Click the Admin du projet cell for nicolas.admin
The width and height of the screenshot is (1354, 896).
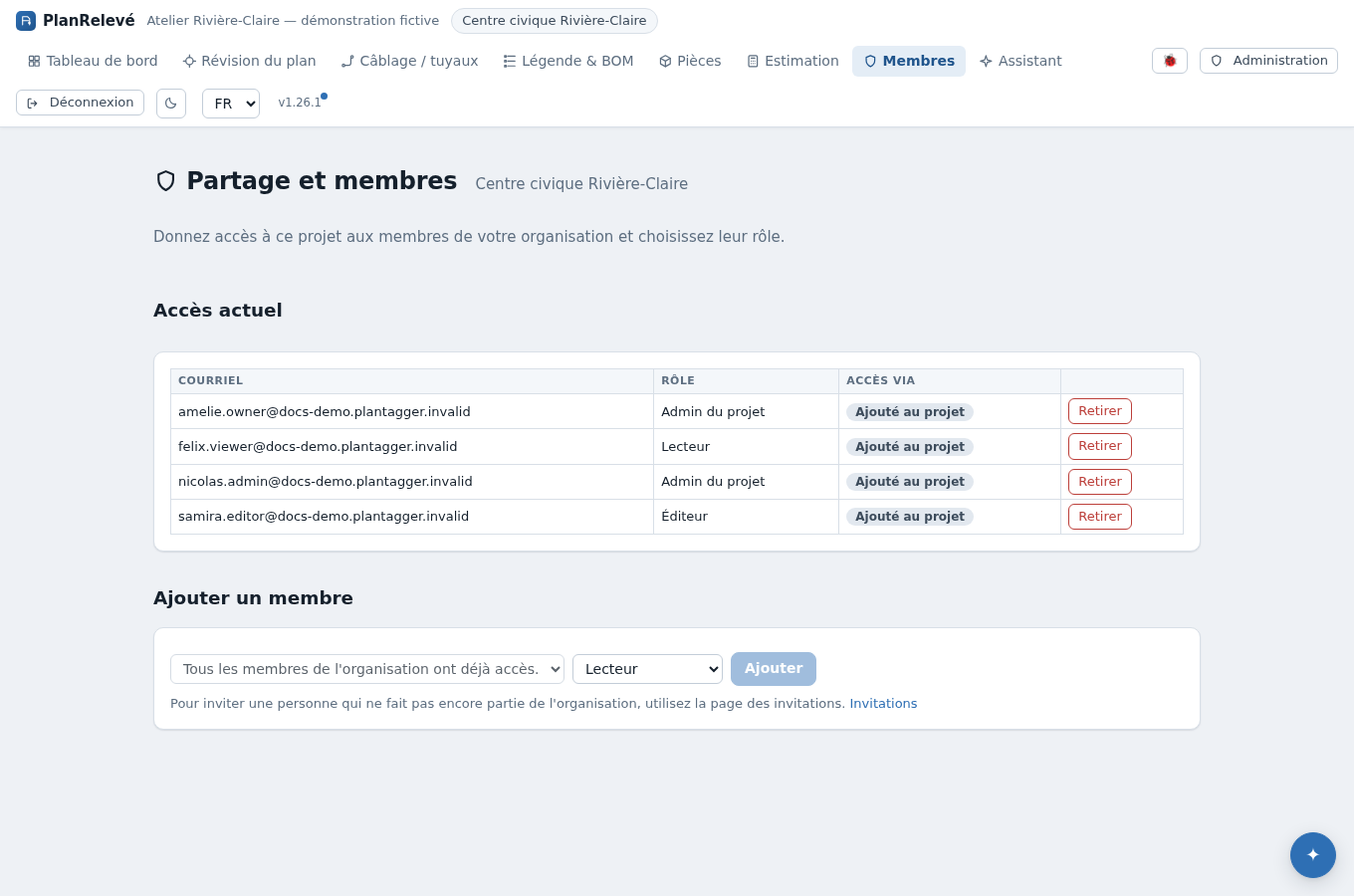(x=746, y=482)
